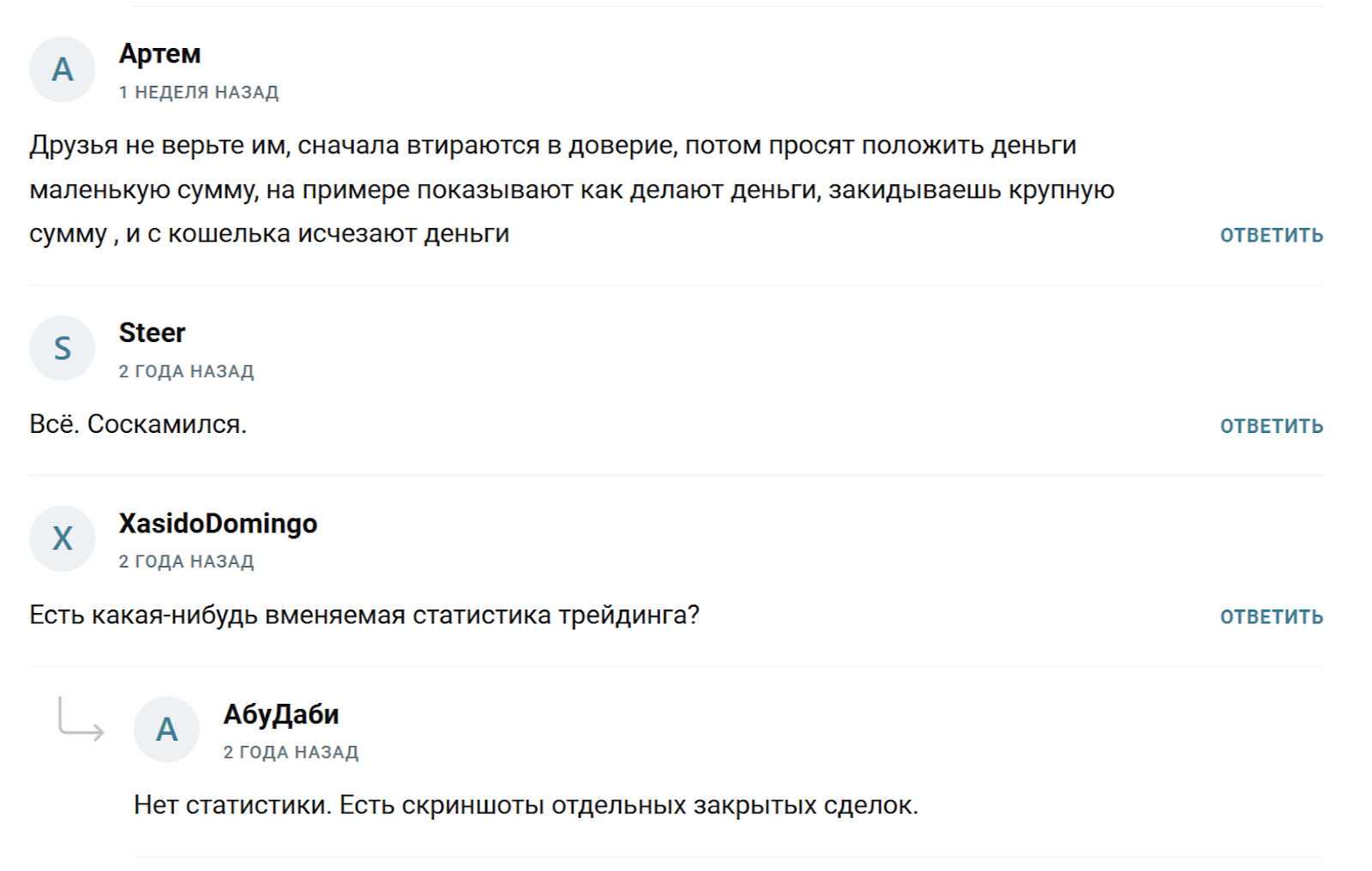1372x871 pixels.
Task: Visit the XasidoDomingo profile name
Action: pos(218,523)
